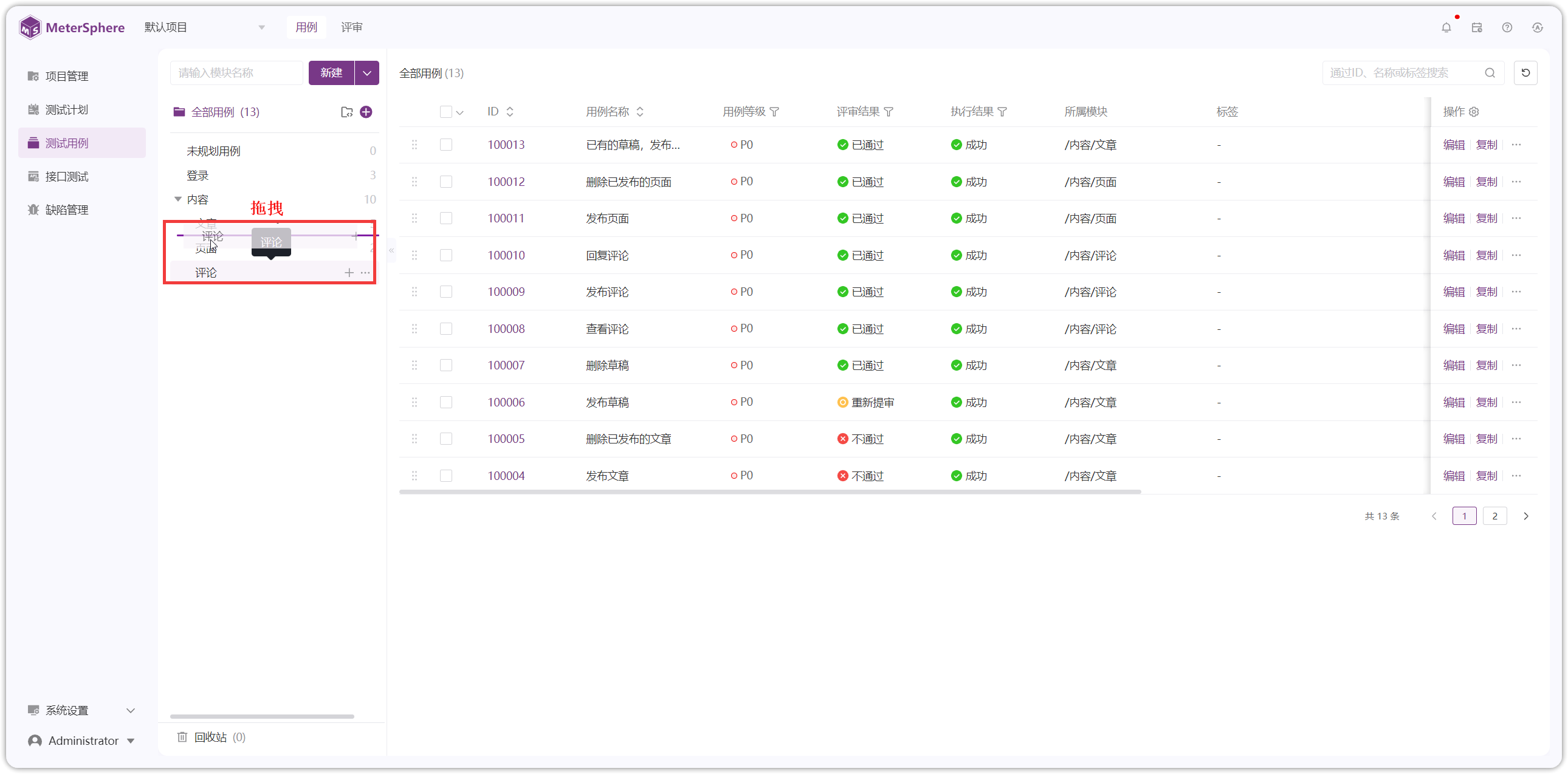Screen dimensions: 1568x774
Task: Sort by ID column arrows
Action: pos(510,112)
